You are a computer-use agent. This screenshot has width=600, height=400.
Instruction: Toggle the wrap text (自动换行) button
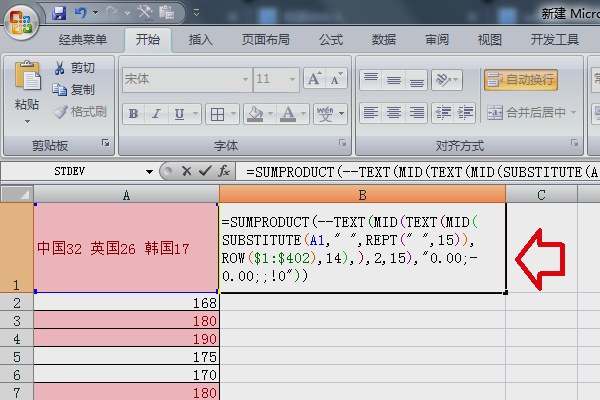pyautogui.click(x=520, y=79)
